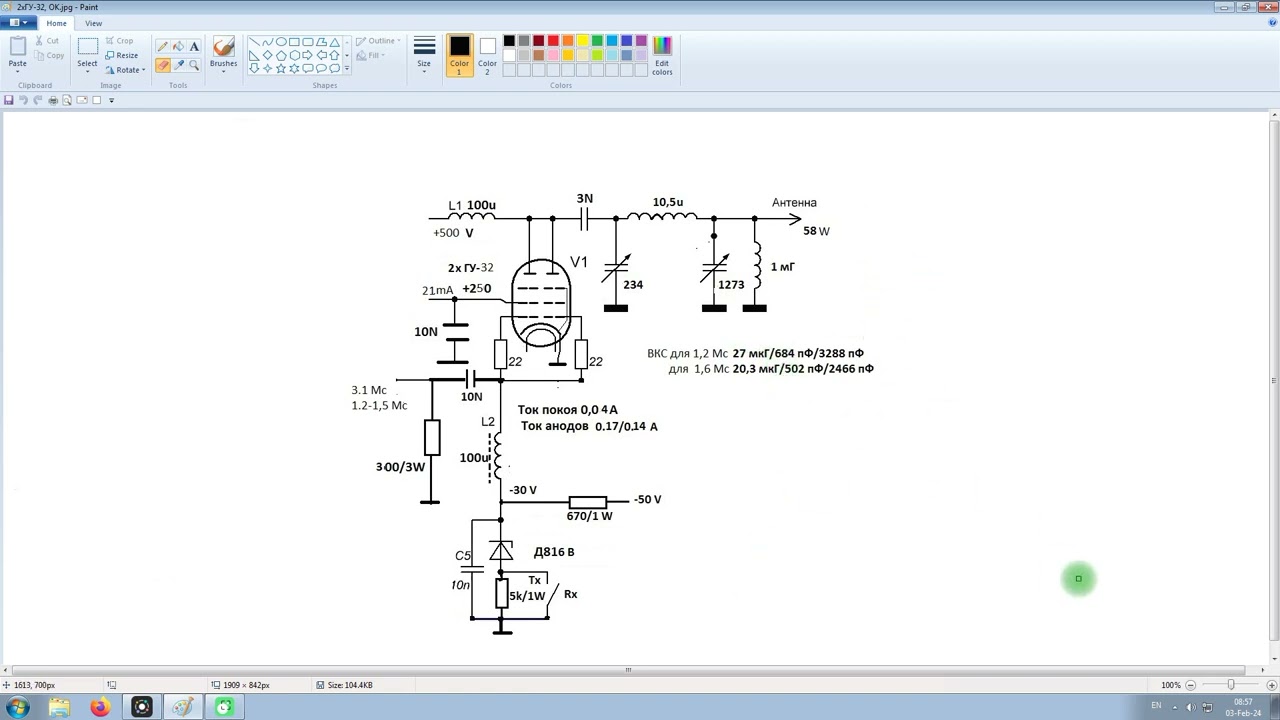Open the Brushes dropdown arrow
The width and height of the screenshot is (1280, 720).
[x=224, y=71]
